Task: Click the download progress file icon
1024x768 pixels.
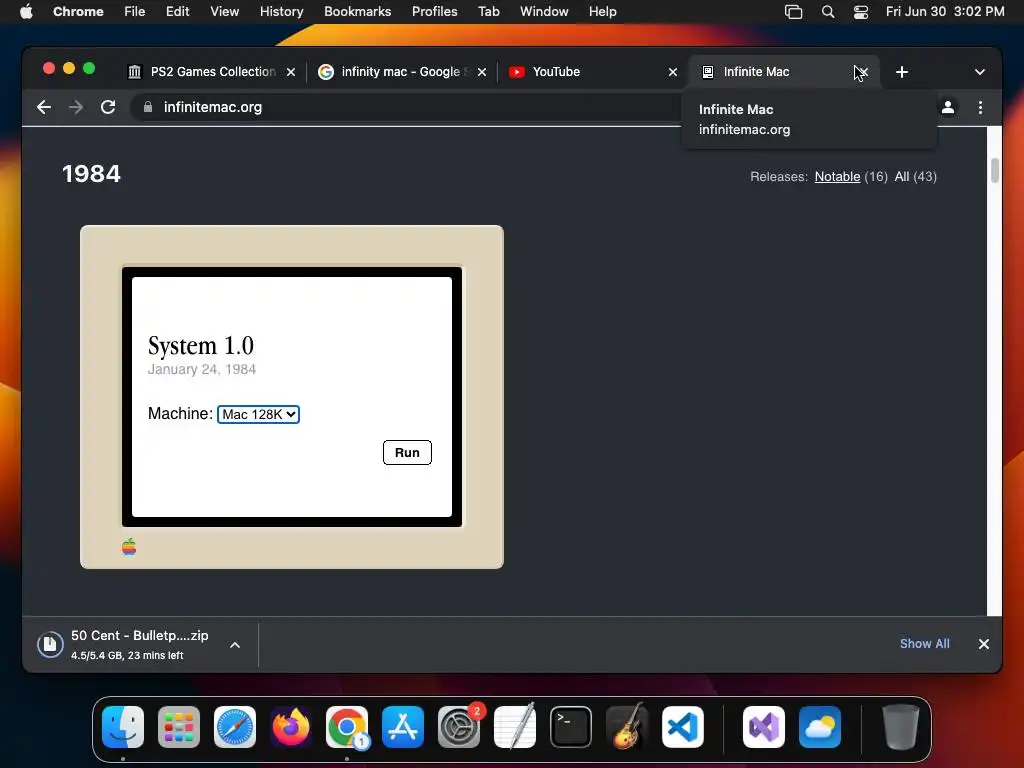Action: tap(50, 645)
